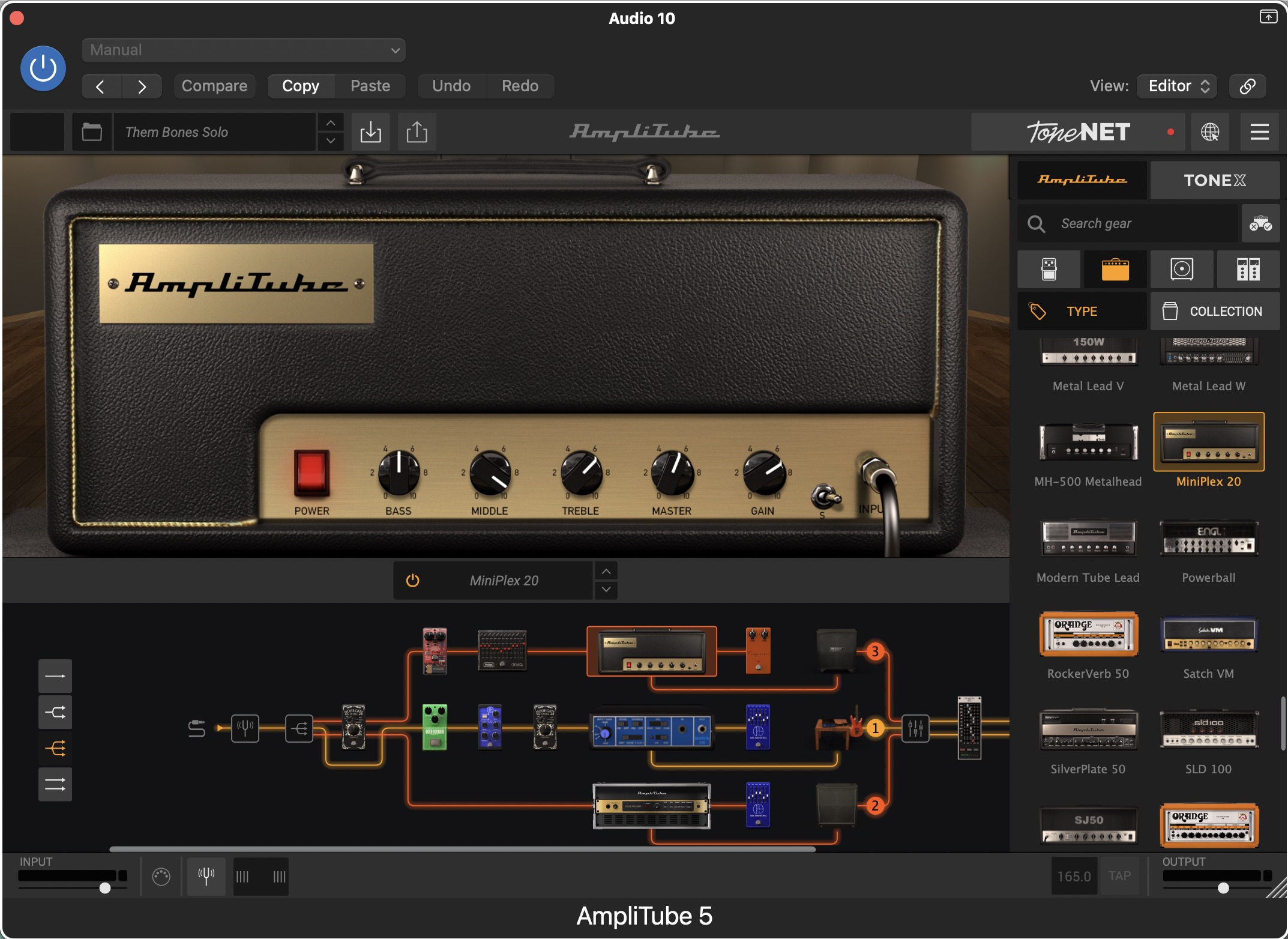Viewport: 1288px width, 939px height.
Task: Open the Manual preset dropdown
Action: (x=243, y=50)
